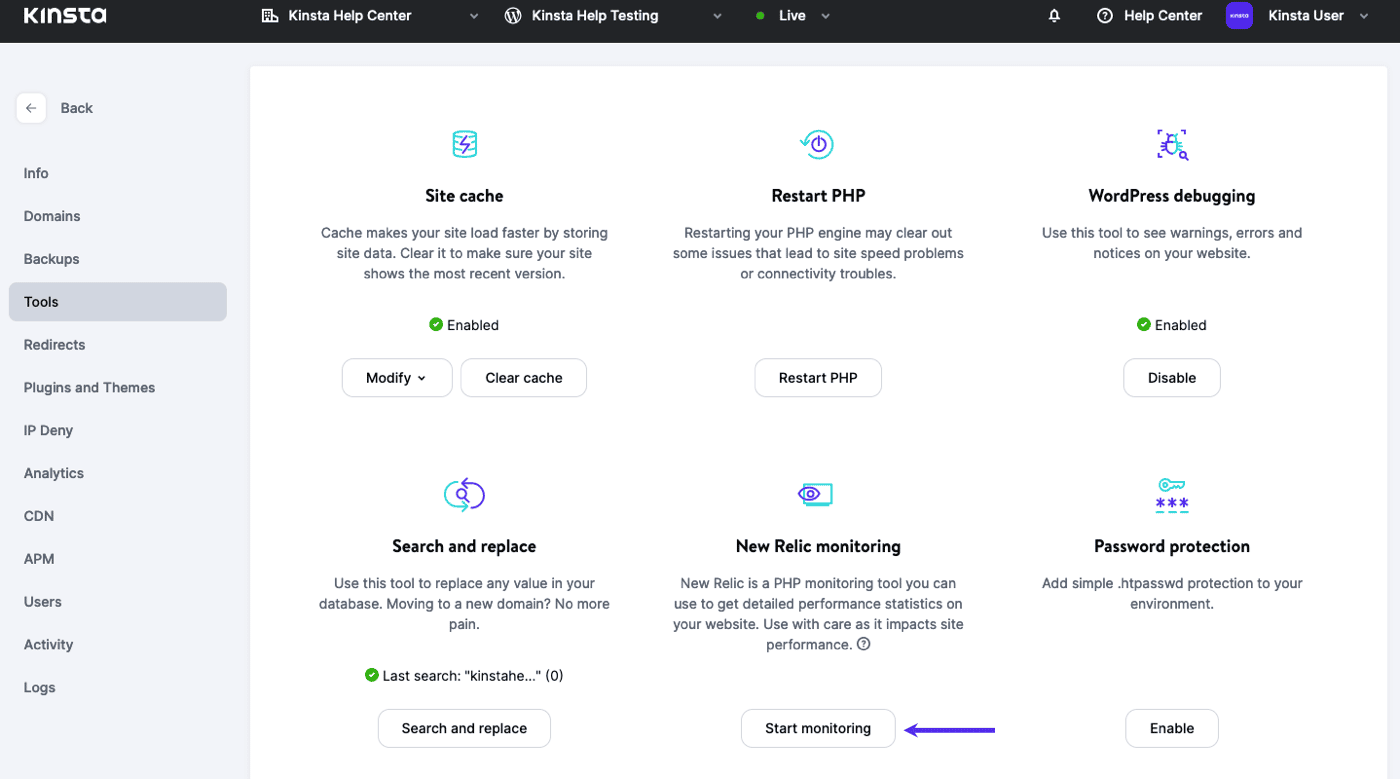Viewport: 1400px width, 779px height.
Task: Click the Restart PHP button
Action: [817, 378]
